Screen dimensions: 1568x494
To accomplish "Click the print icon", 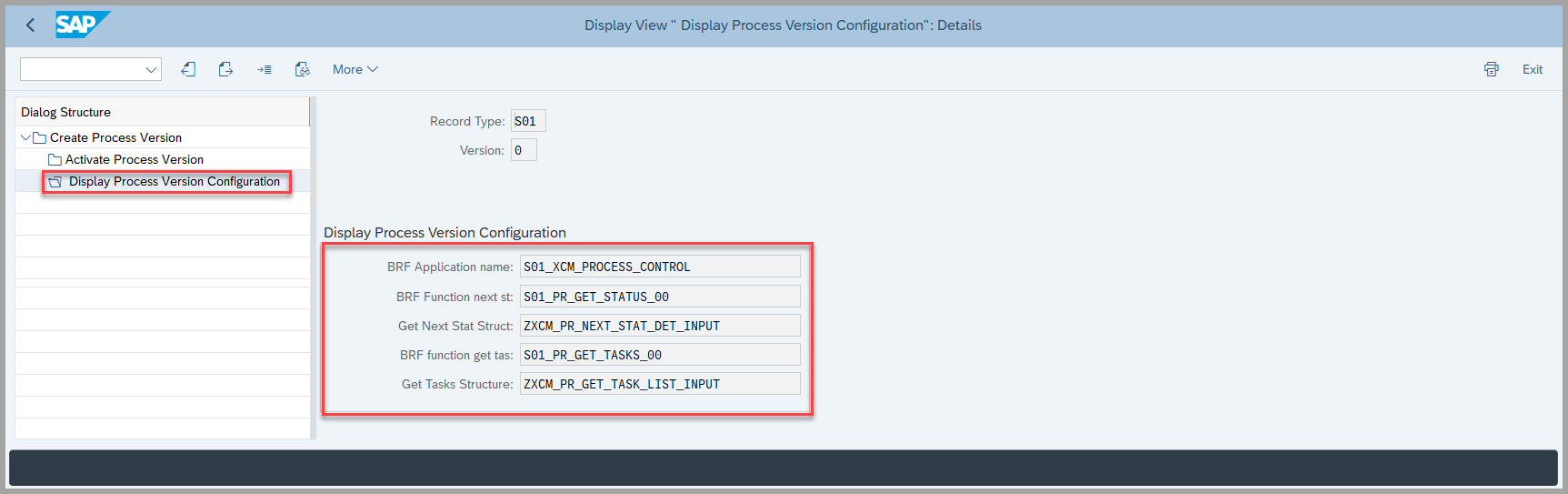I will [1491, 69].
